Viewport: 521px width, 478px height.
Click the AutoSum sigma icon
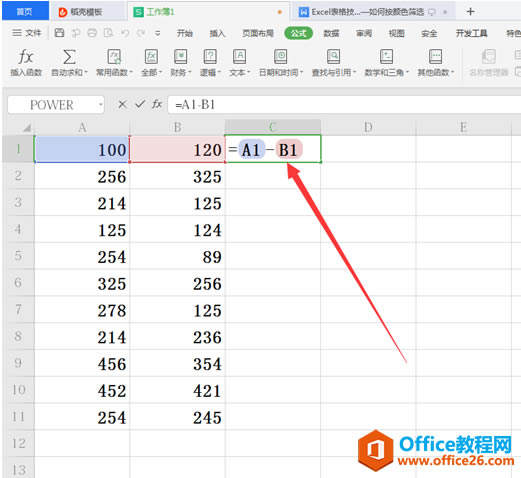[69, 57]
